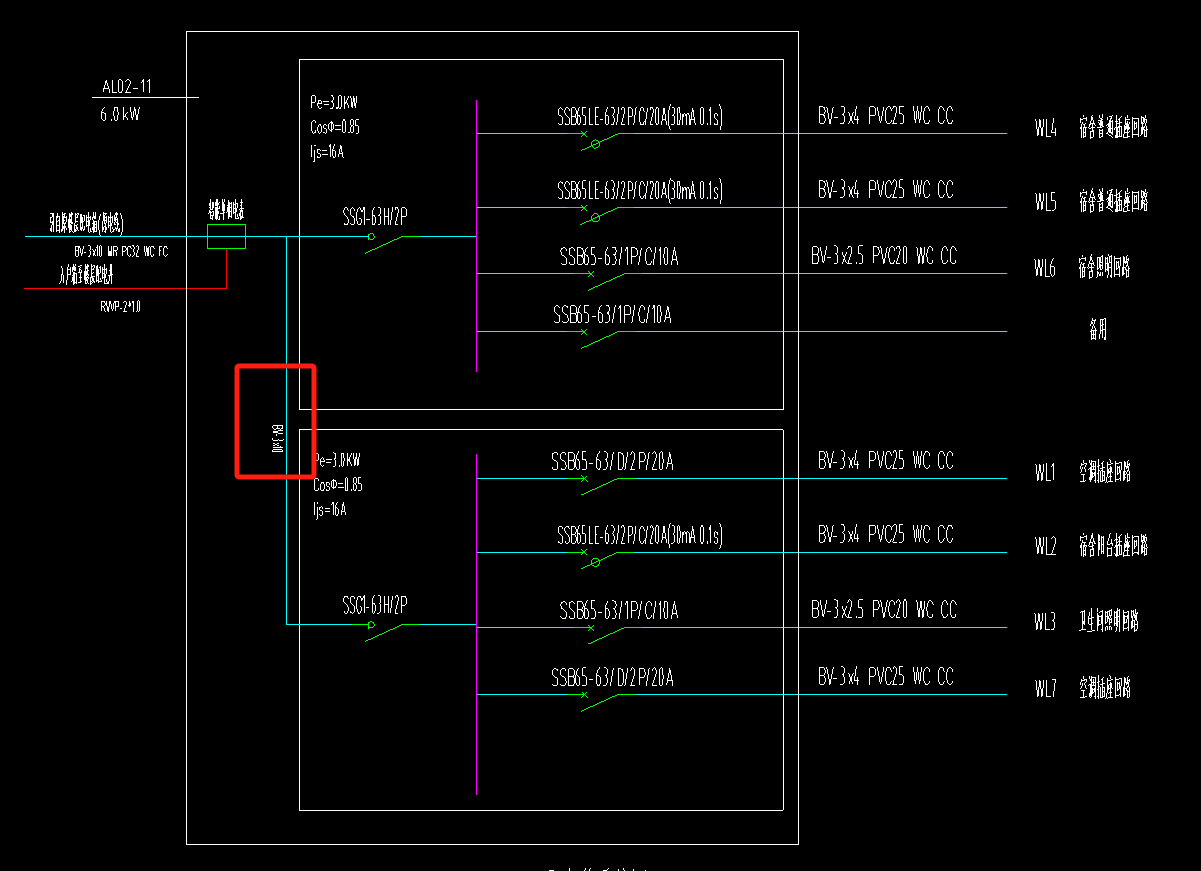Select the BV-3x4 PVC25 cable text on WL5
This screenshot has height=871, width=1201.
pos(886,189)
